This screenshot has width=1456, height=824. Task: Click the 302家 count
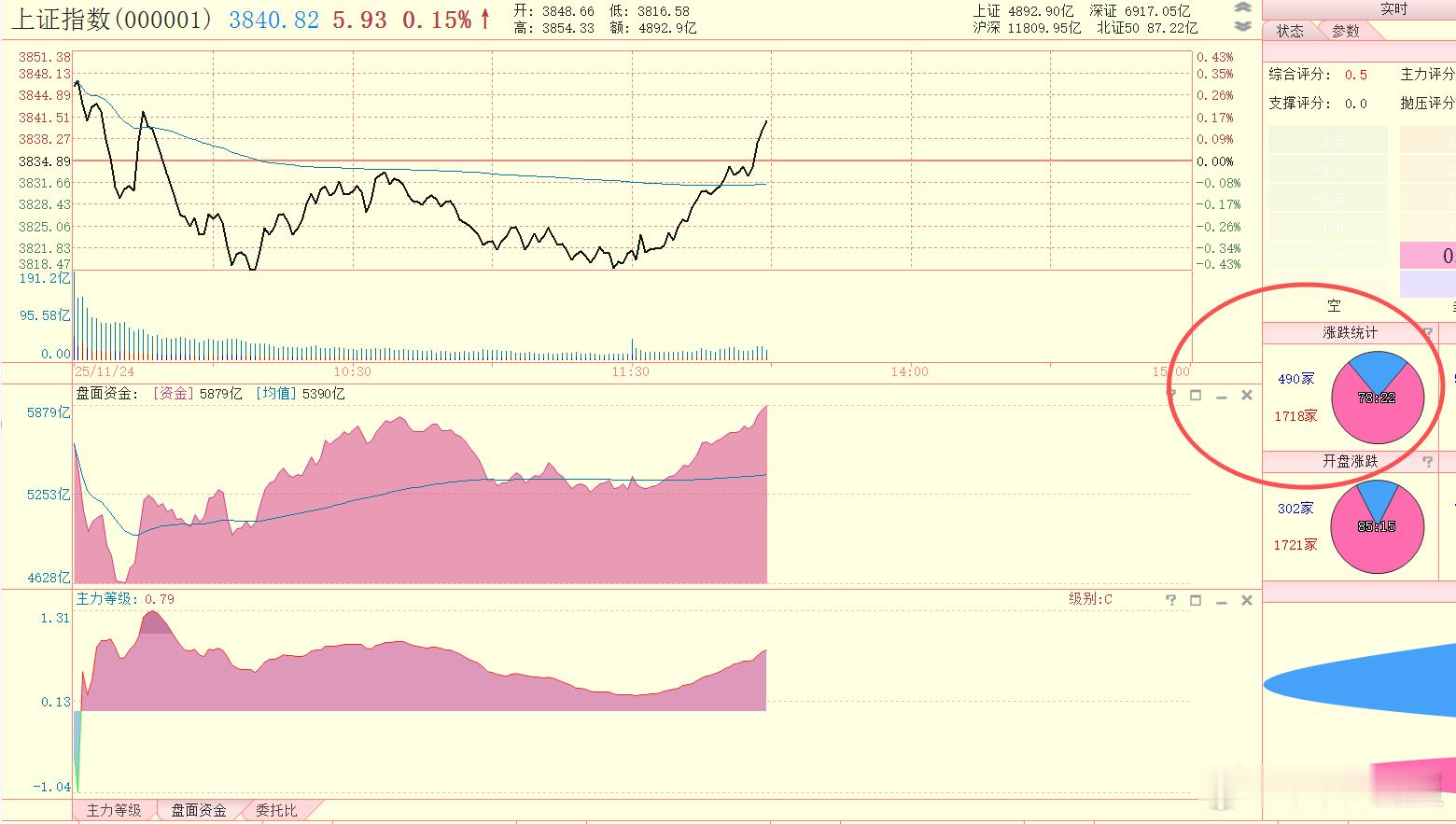click(1295, 509)
